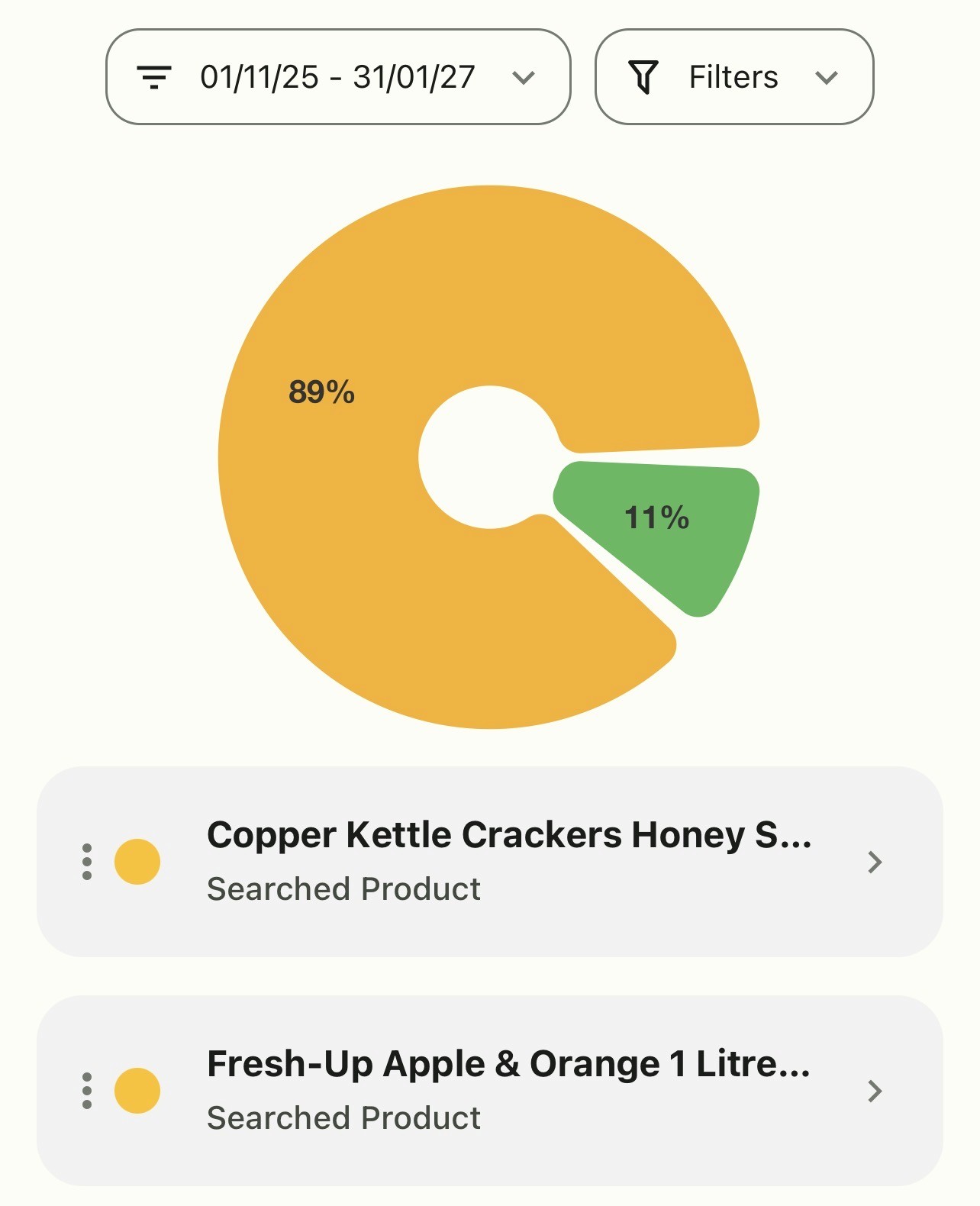Click the yellow dot beside Fresh-Up Apple & Orange

click(137, 1091)
